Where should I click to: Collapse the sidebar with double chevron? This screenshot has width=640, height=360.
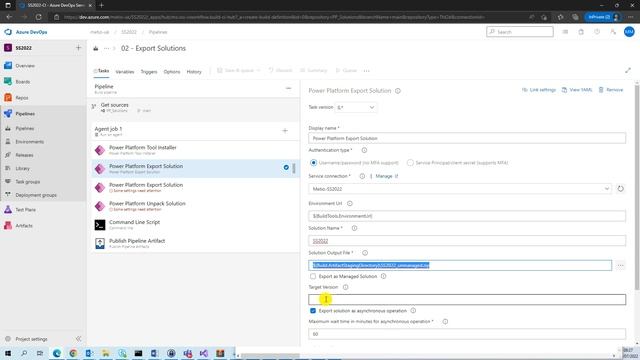[78, 339]
